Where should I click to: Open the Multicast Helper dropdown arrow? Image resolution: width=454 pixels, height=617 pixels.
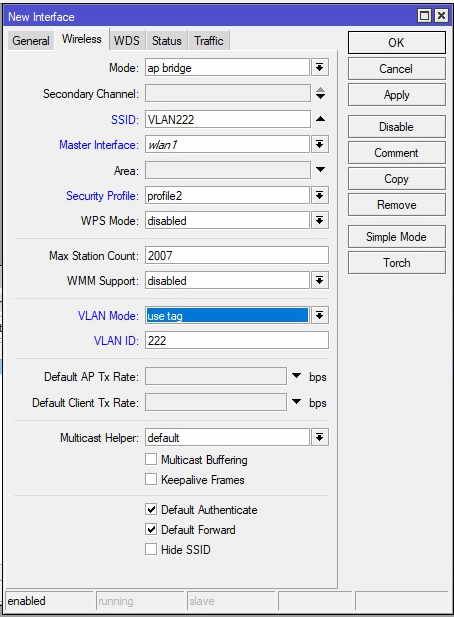pos(319,437)
